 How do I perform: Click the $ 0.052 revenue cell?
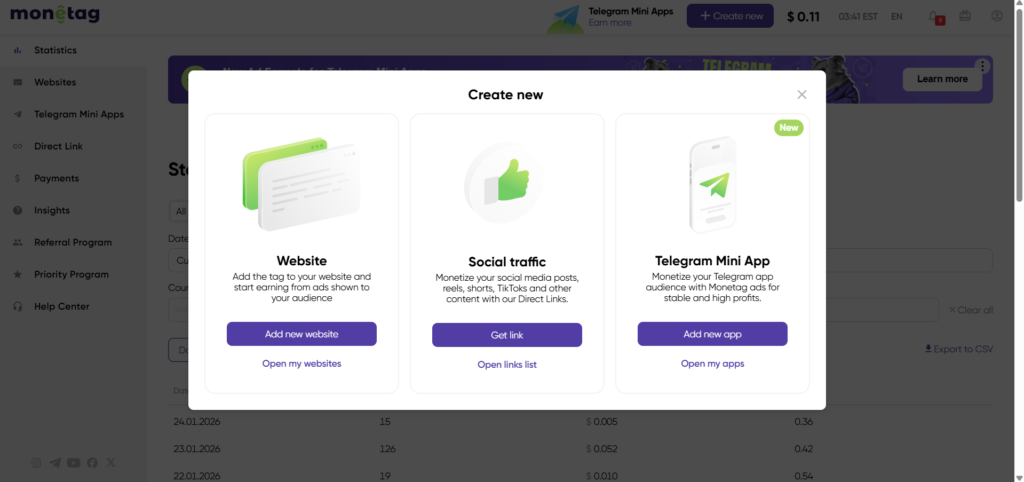click(x=601, y=449)
